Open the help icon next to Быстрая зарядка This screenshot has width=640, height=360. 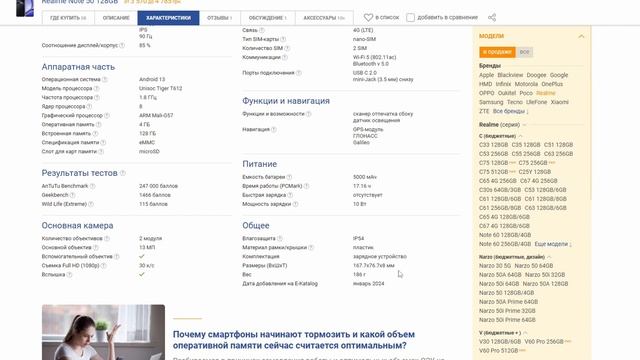point(290,195)
